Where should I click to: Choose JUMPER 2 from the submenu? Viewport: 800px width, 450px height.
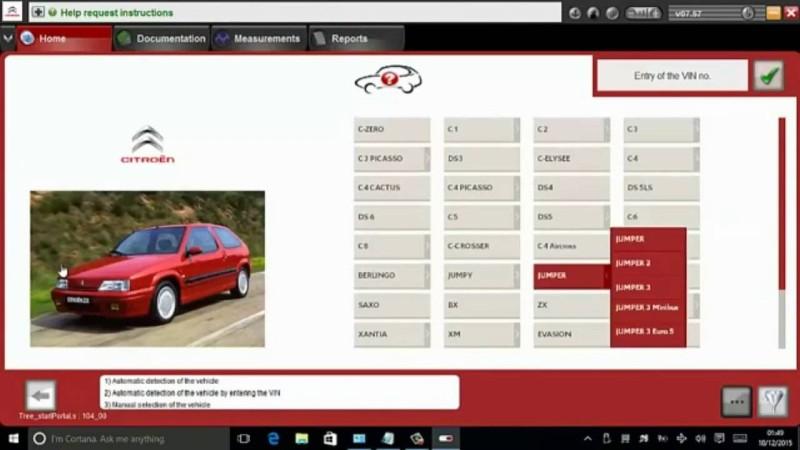pyautogui.click(x=648, y=263)
